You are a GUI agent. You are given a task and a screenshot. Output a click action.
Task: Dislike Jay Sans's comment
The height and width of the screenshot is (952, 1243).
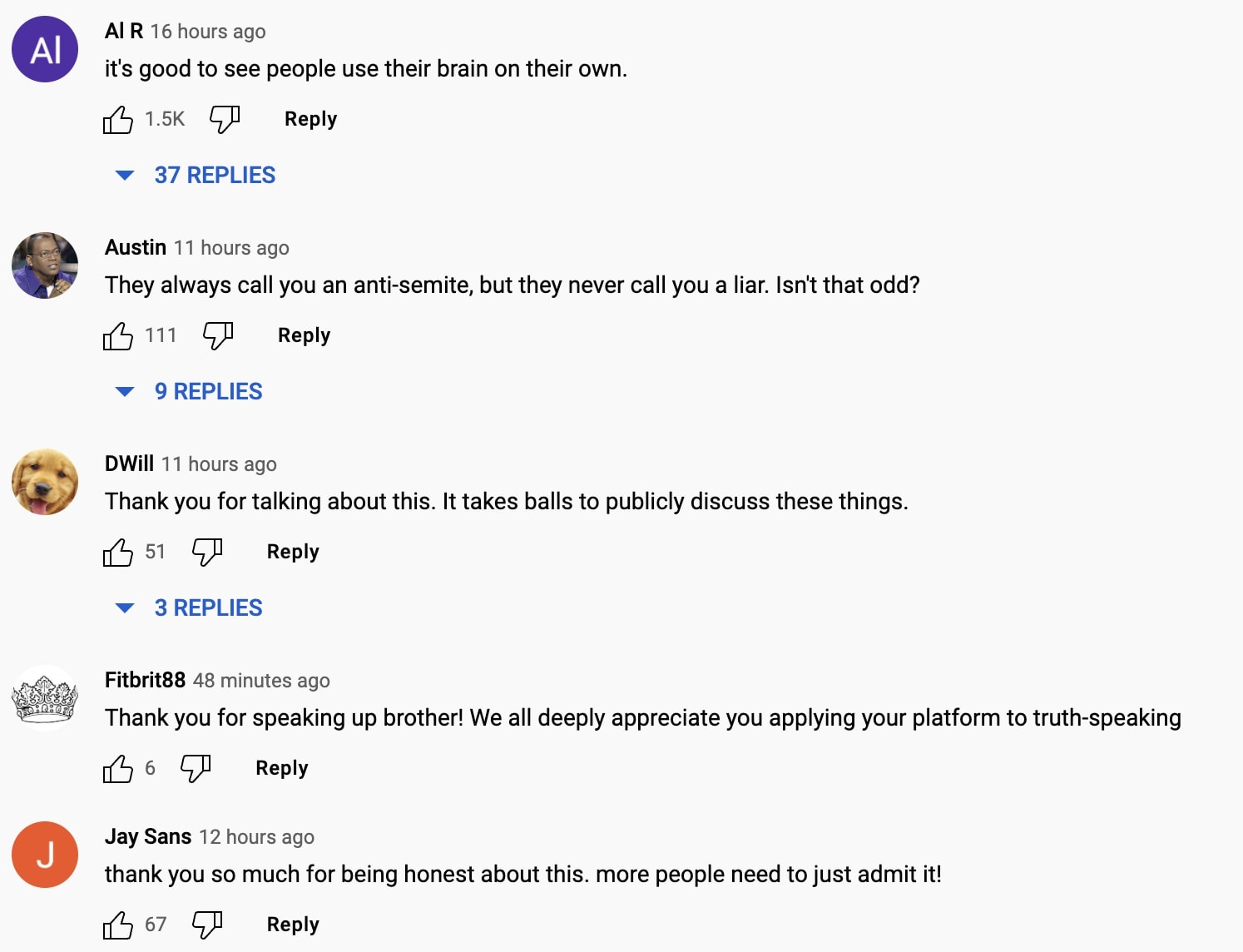(207, 925)
